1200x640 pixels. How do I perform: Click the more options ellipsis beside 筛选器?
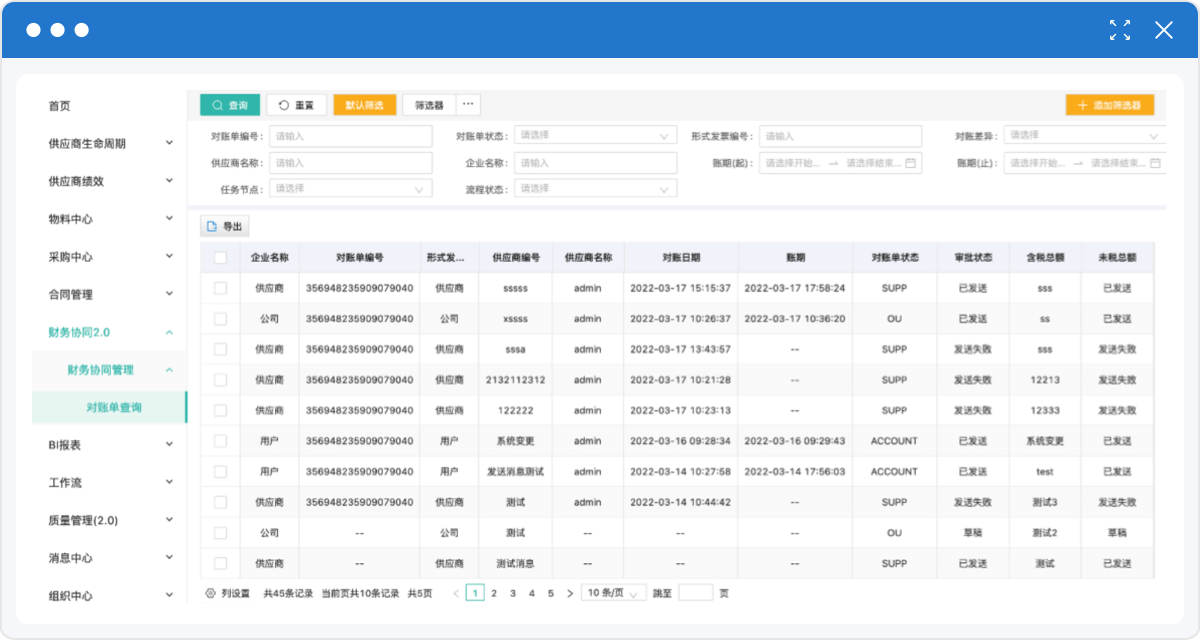tap(468, 104)
